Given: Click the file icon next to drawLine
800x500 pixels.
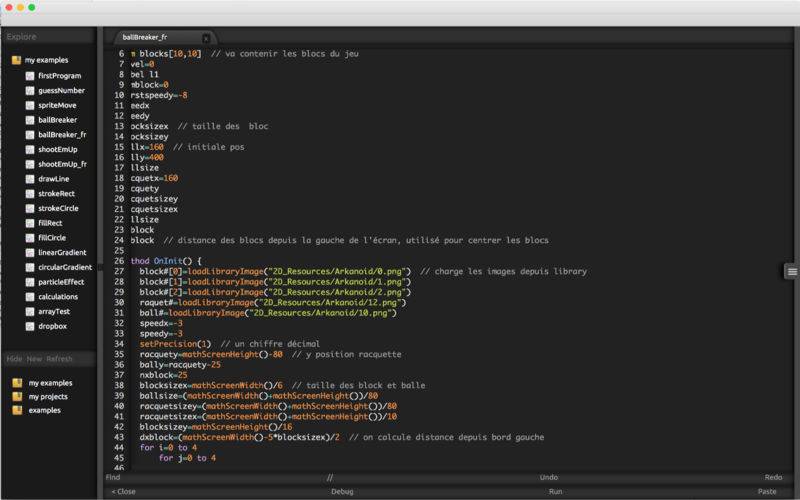Looking at the screenshot, I should click(x=30, y=179).
